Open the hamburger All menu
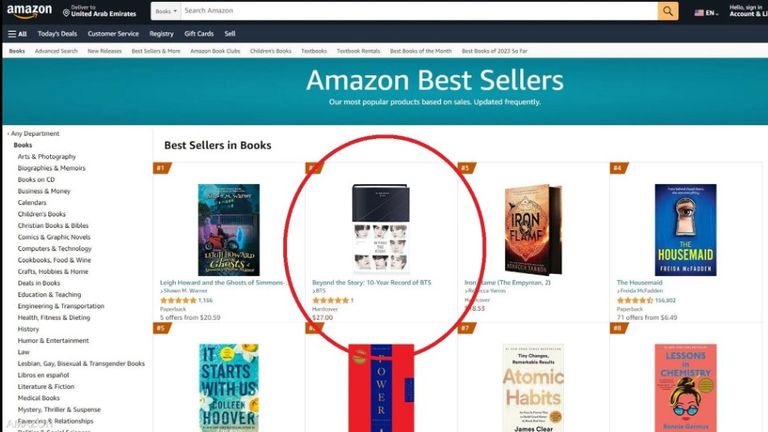Image resolution: width=768 pixels, height=432 pixels. [17, 34]
